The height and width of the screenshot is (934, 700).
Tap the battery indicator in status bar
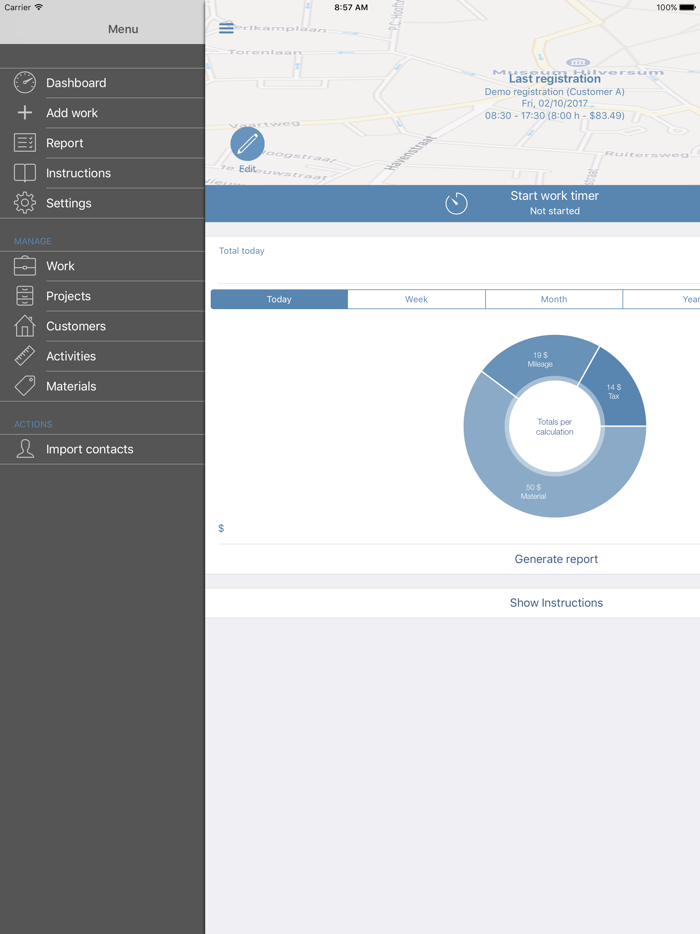coord(687,7)
